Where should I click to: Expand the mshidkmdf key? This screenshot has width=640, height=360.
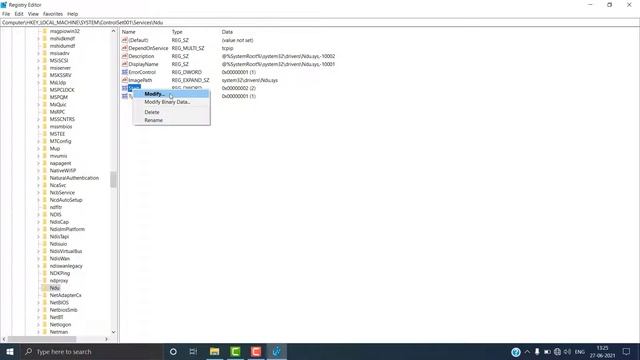pos(39,38)
